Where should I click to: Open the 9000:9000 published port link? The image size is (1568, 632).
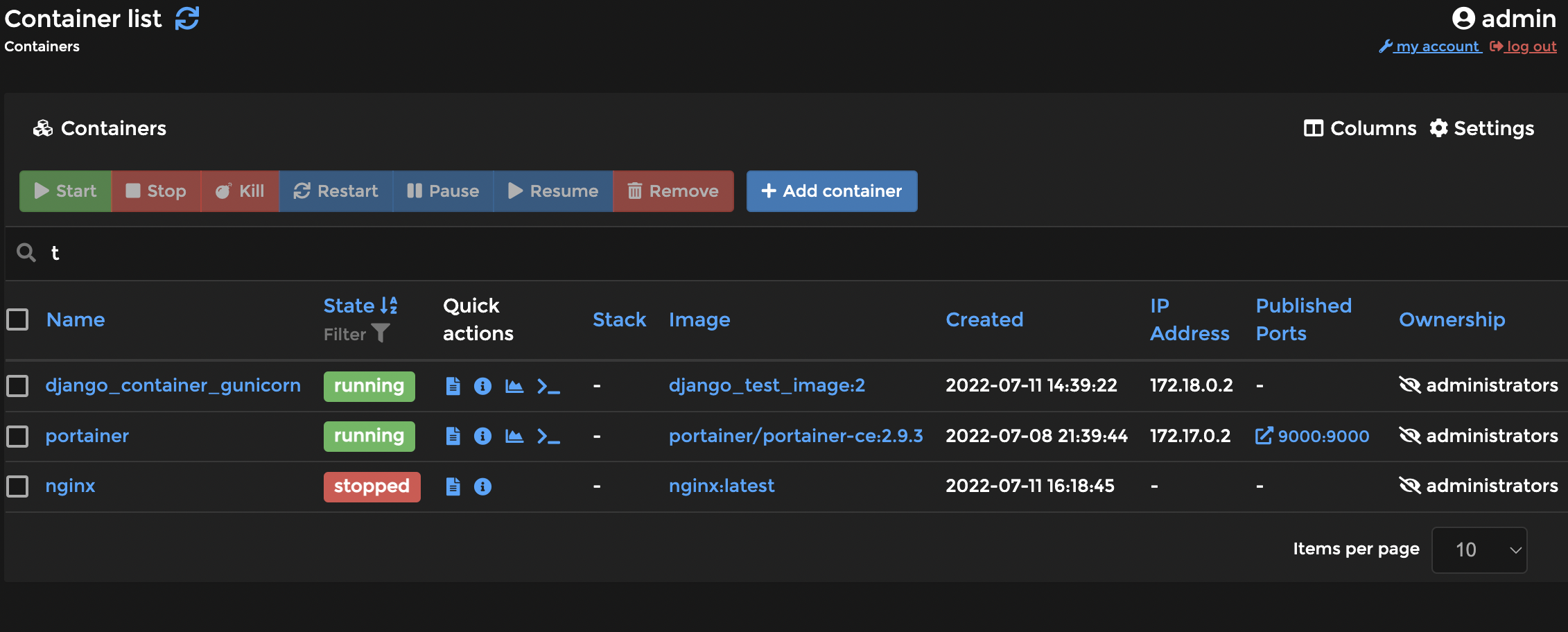point(1312,436)
